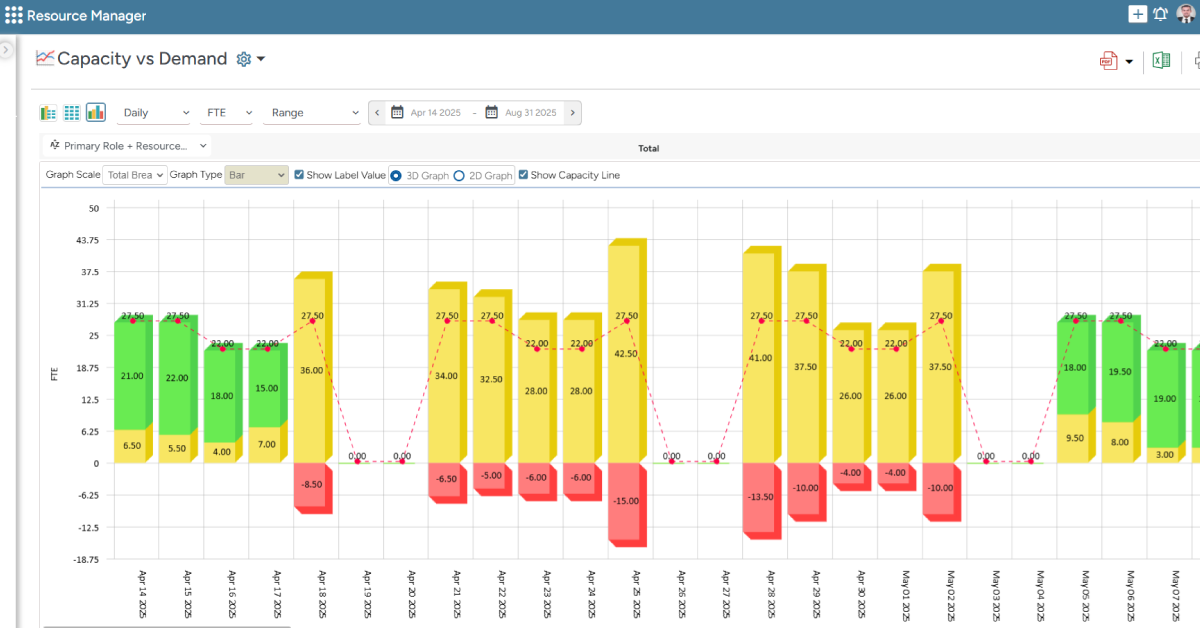Image resolution: width=1200 pixels, height=628 pixels.
Task: Select the 2D Graph radio button
Action: (459, 174)
